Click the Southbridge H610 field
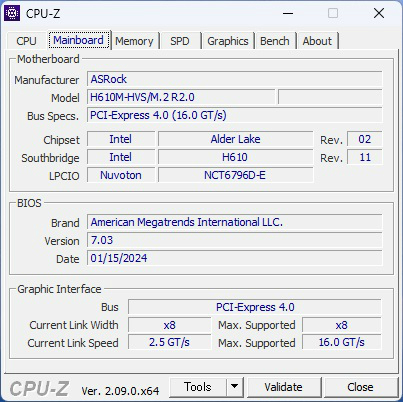This screenshot has height=402, width=403. coord(235,157)
